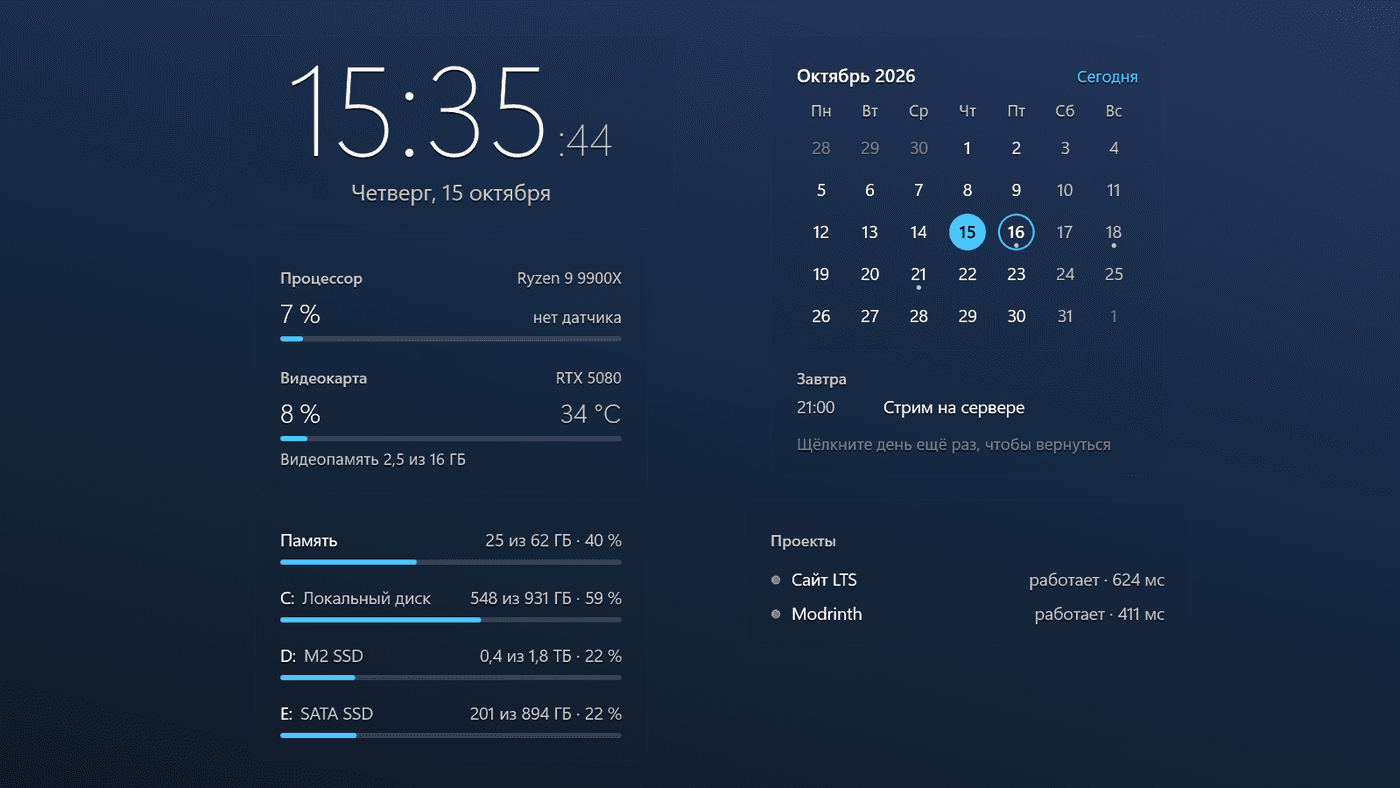Click the large 15:35 clock

pyautogui.click(x=417, y=111)
